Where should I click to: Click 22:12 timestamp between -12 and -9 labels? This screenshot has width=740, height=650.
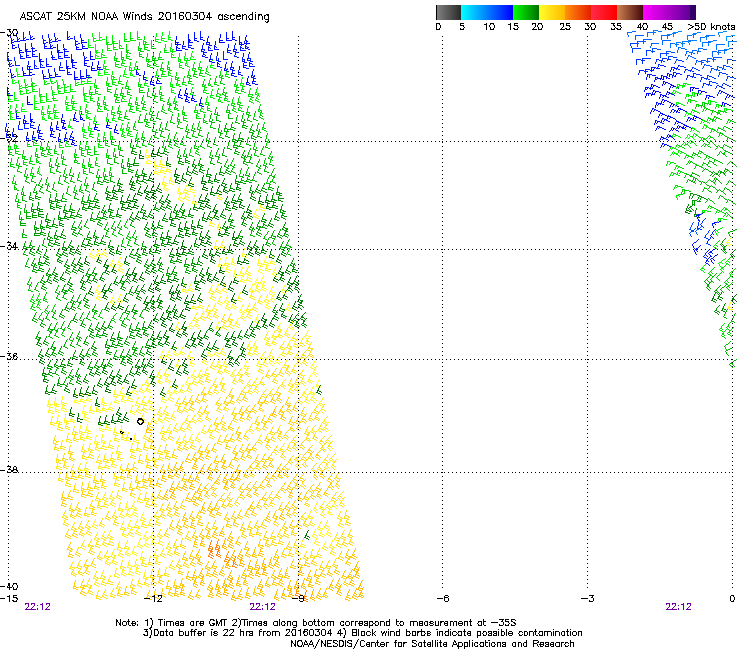pos(262,607)
